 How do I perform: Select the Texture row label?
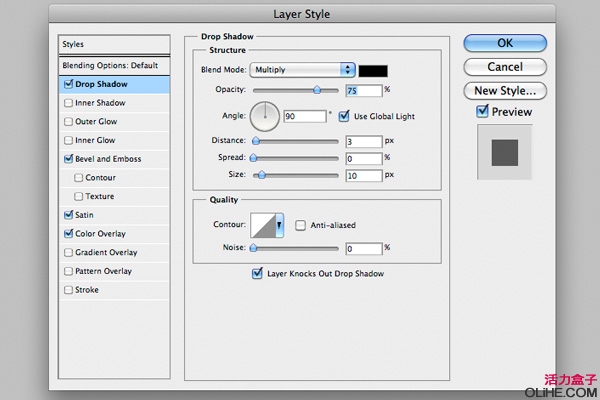(100, 196)
